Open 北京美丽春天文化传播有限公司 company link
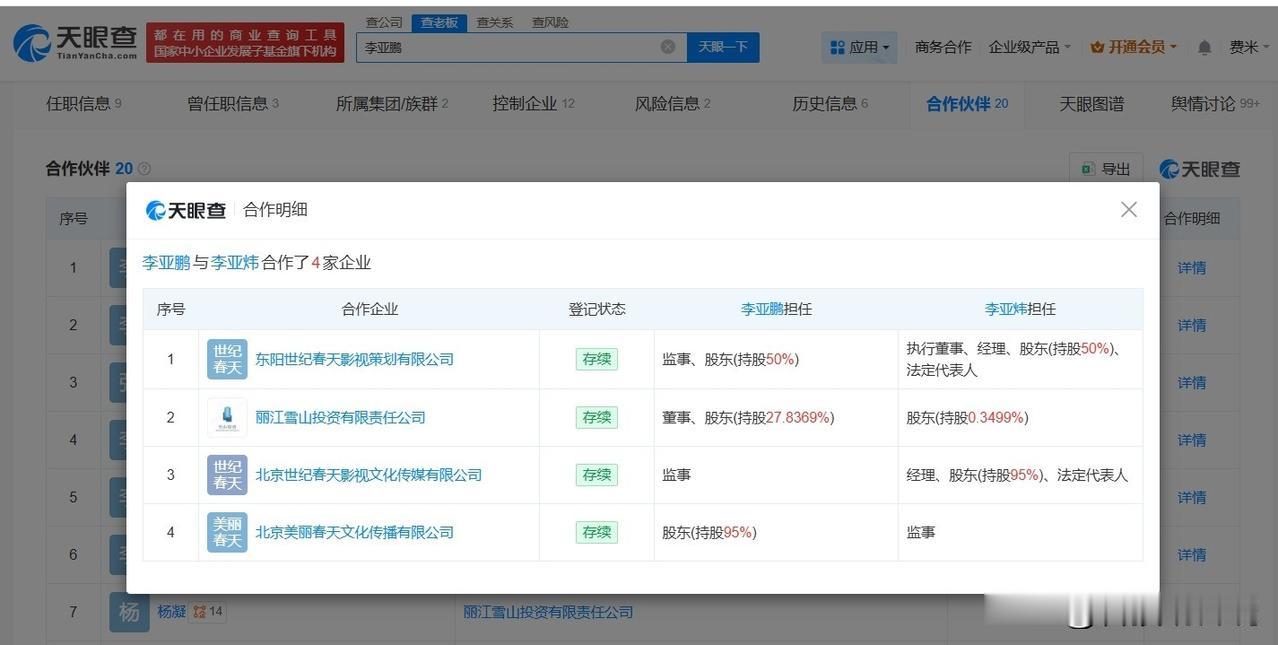Image resolution: width=1278 pixels, height=645 pixels. tap(354, 532)
